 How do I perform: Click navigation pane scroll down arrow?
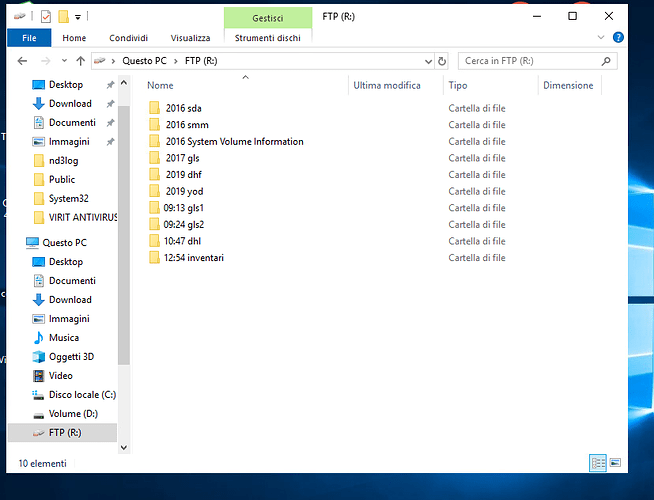(124, 447)
